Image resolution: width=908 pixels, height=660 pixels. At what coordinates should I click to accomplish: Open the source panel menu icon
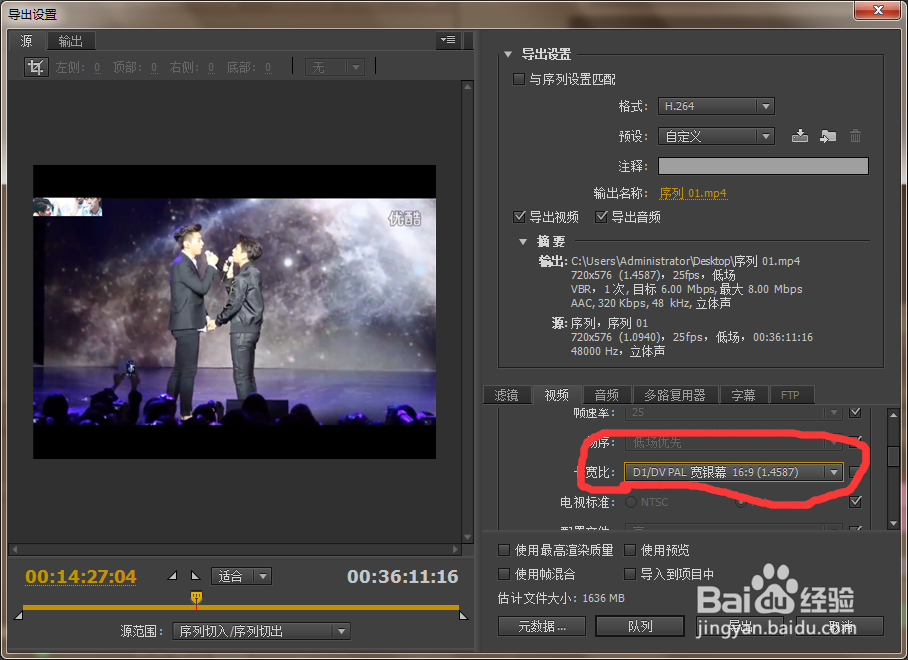(447, 40)
